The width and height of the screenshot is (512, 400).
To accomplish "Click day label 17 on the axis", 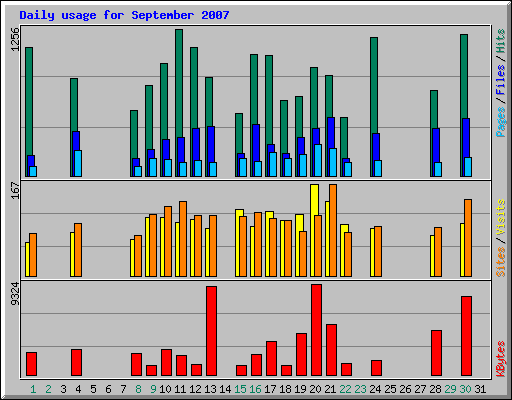I will [270, 389].
